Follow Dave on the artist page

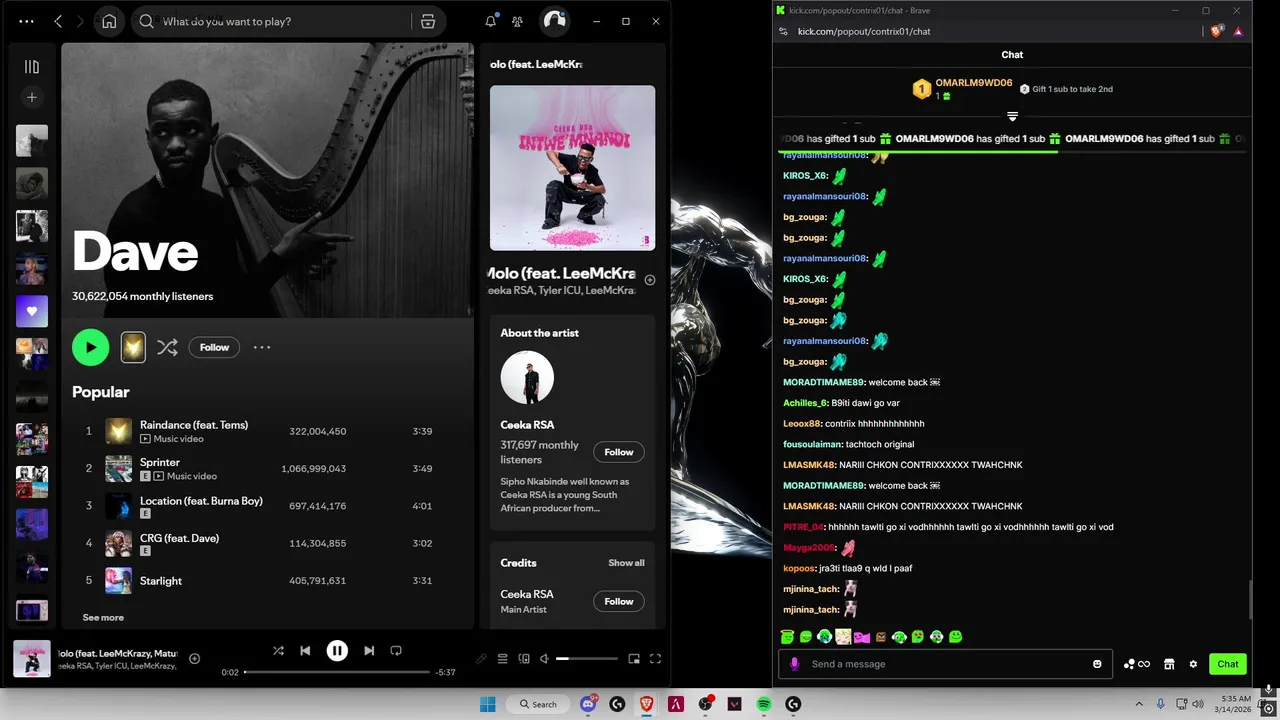pyautogui.click(x=214, y=347)
